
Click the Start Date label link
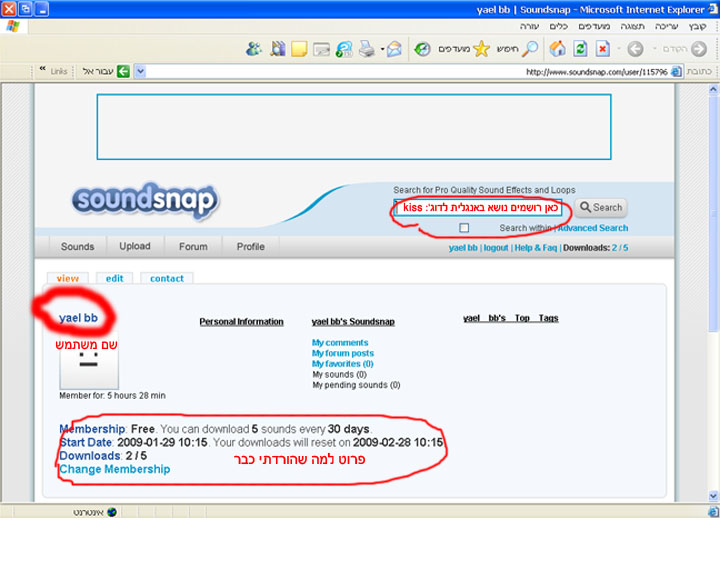click(x=85, y=442)
